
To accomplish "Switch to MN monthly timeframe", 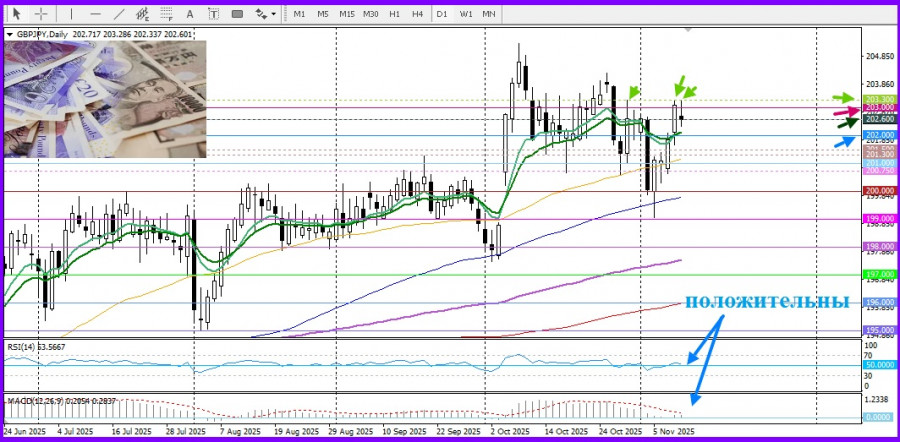I will 488,14.
